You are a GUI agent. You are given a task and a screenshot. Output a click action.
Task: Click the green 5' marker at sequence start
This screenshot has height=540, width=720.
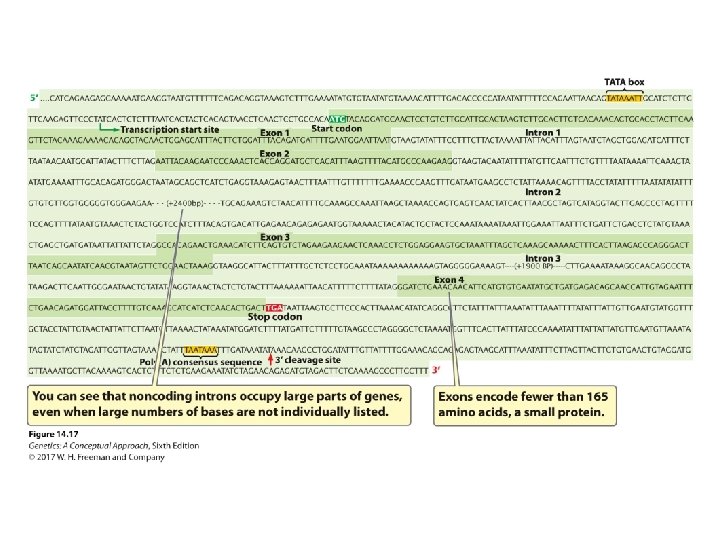tap(34, 98)
